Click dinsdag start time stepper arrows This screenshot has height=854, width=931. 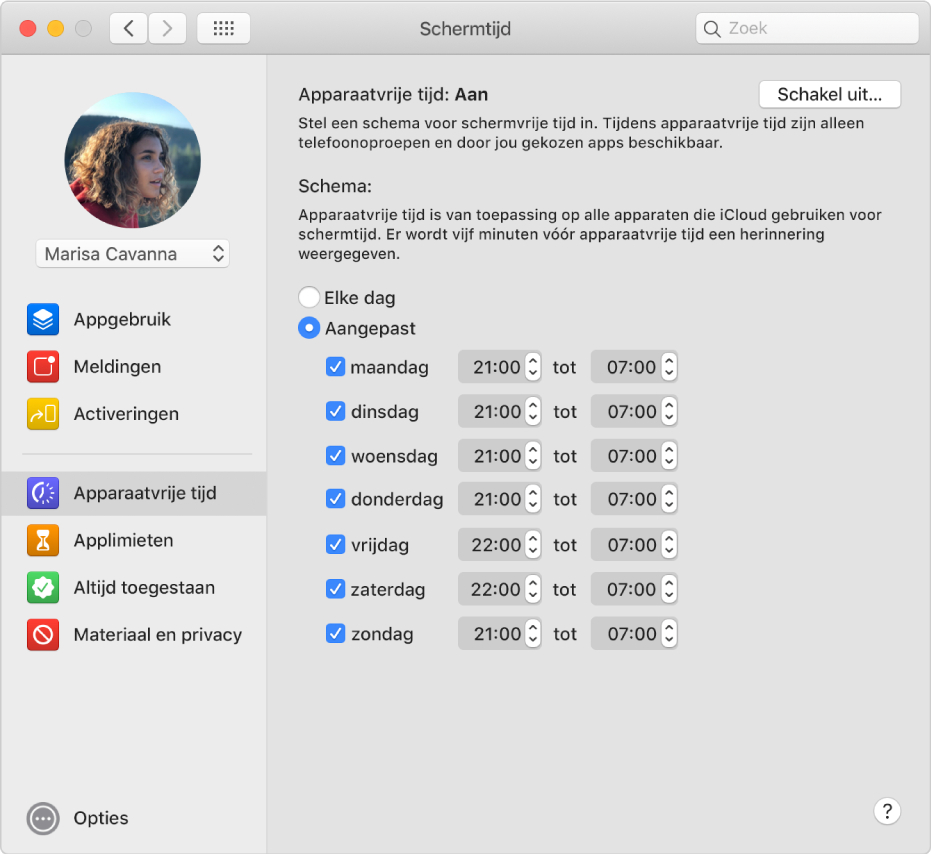coord(533,411)
